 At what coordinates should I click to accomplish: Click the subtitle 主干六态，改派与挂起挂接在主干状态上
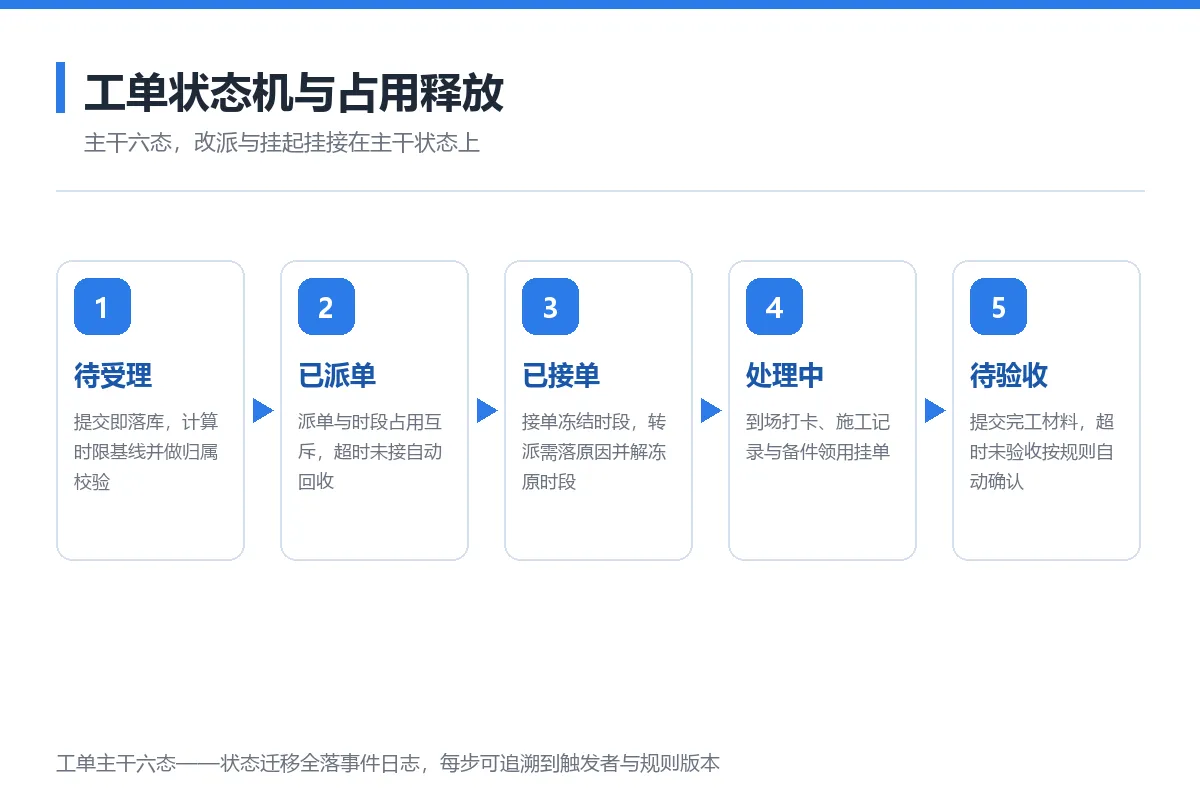[282, 143]
